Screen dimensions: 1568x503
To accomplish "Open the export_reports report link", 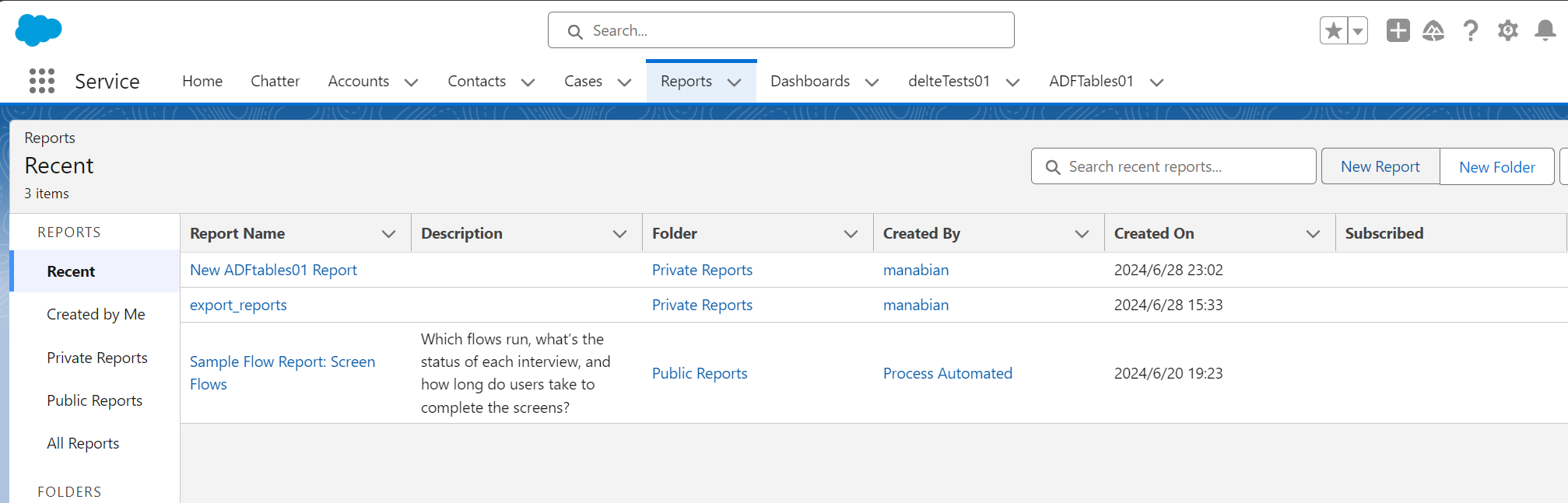I will 238,305.
